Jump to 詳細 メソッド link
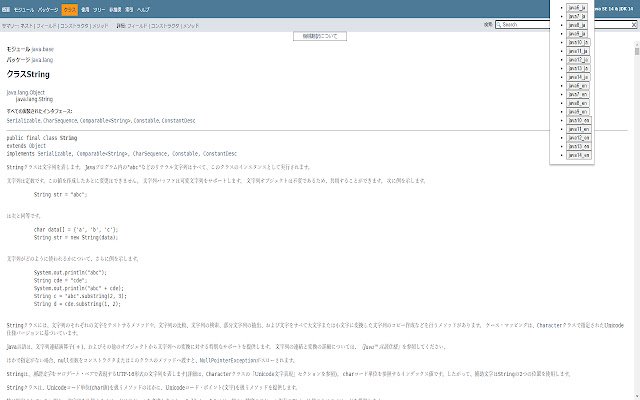This screenshot has height=400, width=640. pyautogui.click(x=191, y=26)
